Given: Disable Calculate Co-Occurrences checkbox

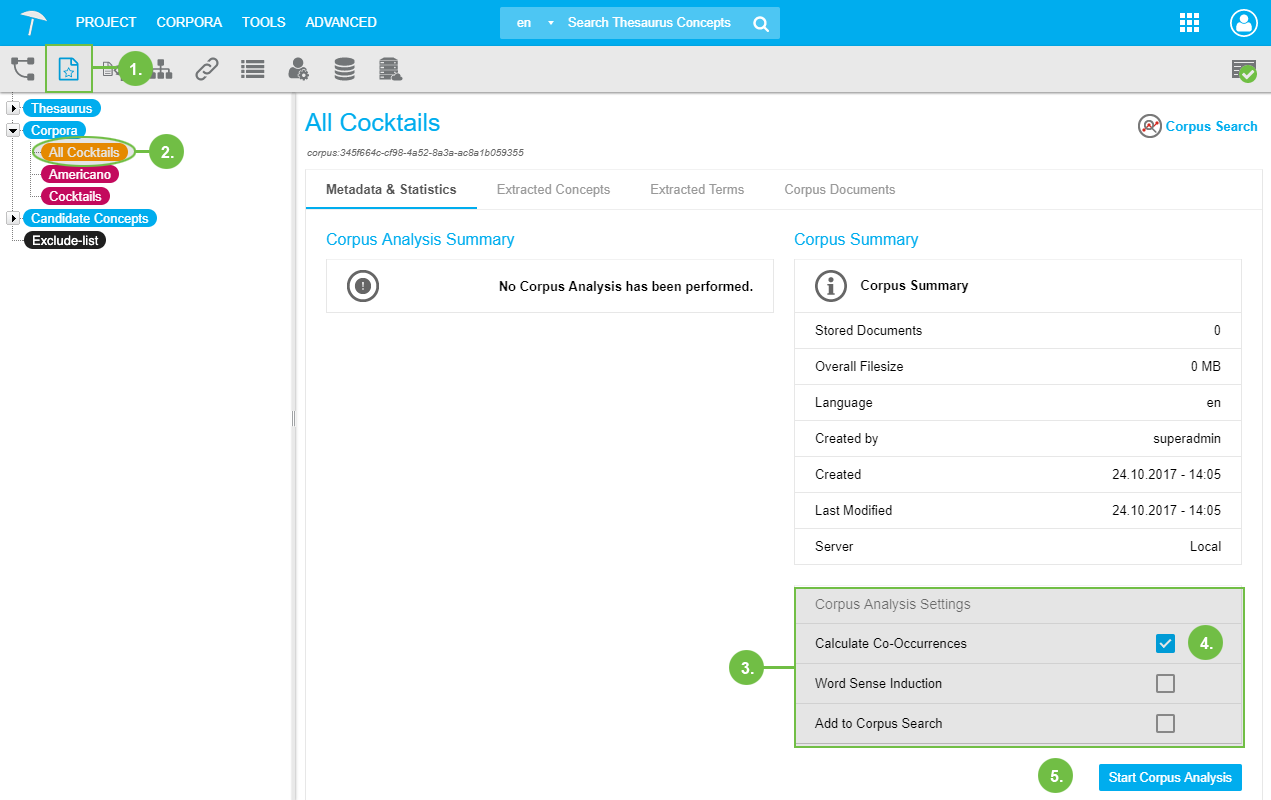Looking at the screenshot, I should tap(1165, 644).
